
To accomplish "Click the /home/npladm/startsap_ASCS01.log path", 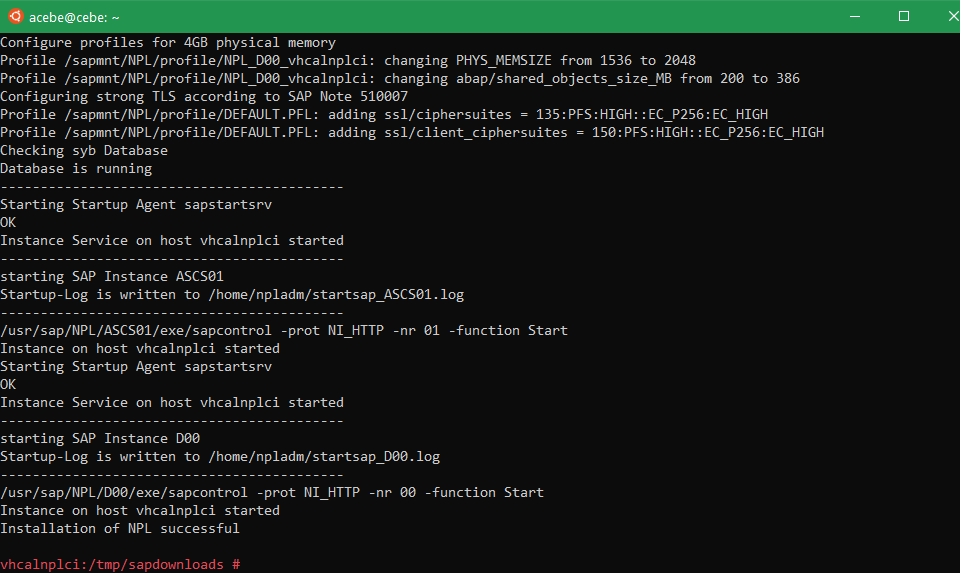I will (x=336, y=295).
